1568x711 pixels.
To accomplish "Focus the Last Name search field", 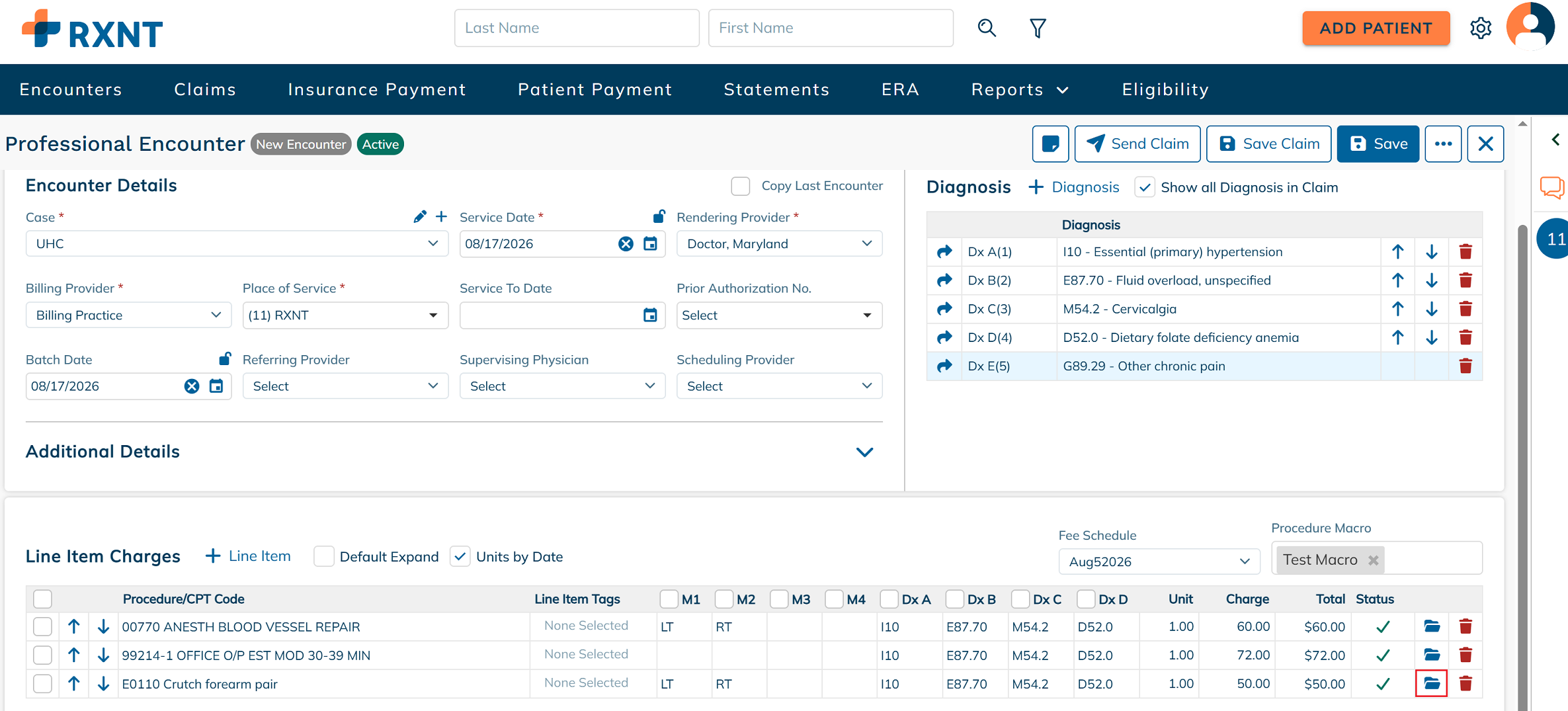I will [577, 28].
